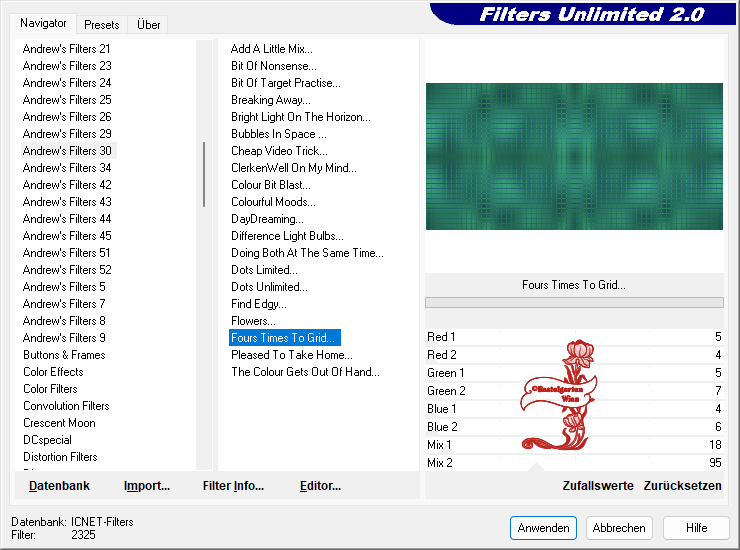Pick the Add A Little Mix... filter

point(271,49)
